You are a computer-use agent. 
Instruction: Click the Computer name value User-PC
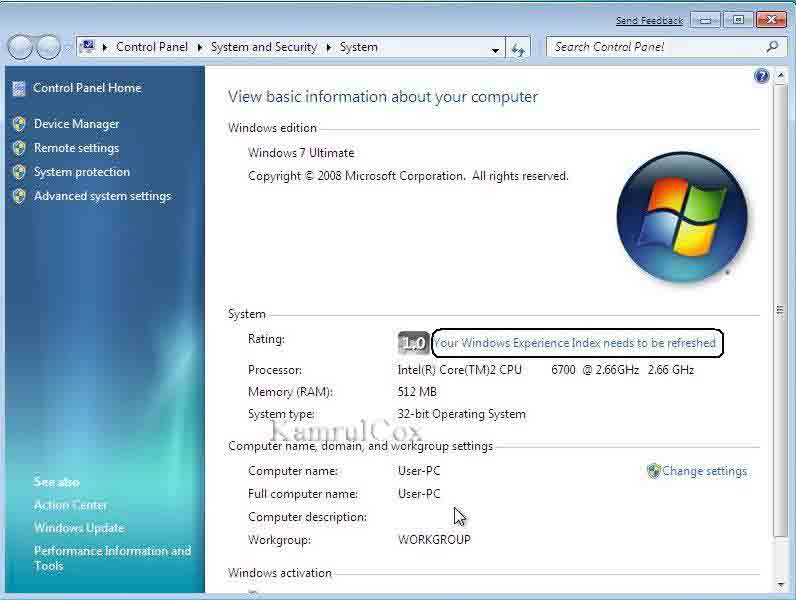coord(419,471)
